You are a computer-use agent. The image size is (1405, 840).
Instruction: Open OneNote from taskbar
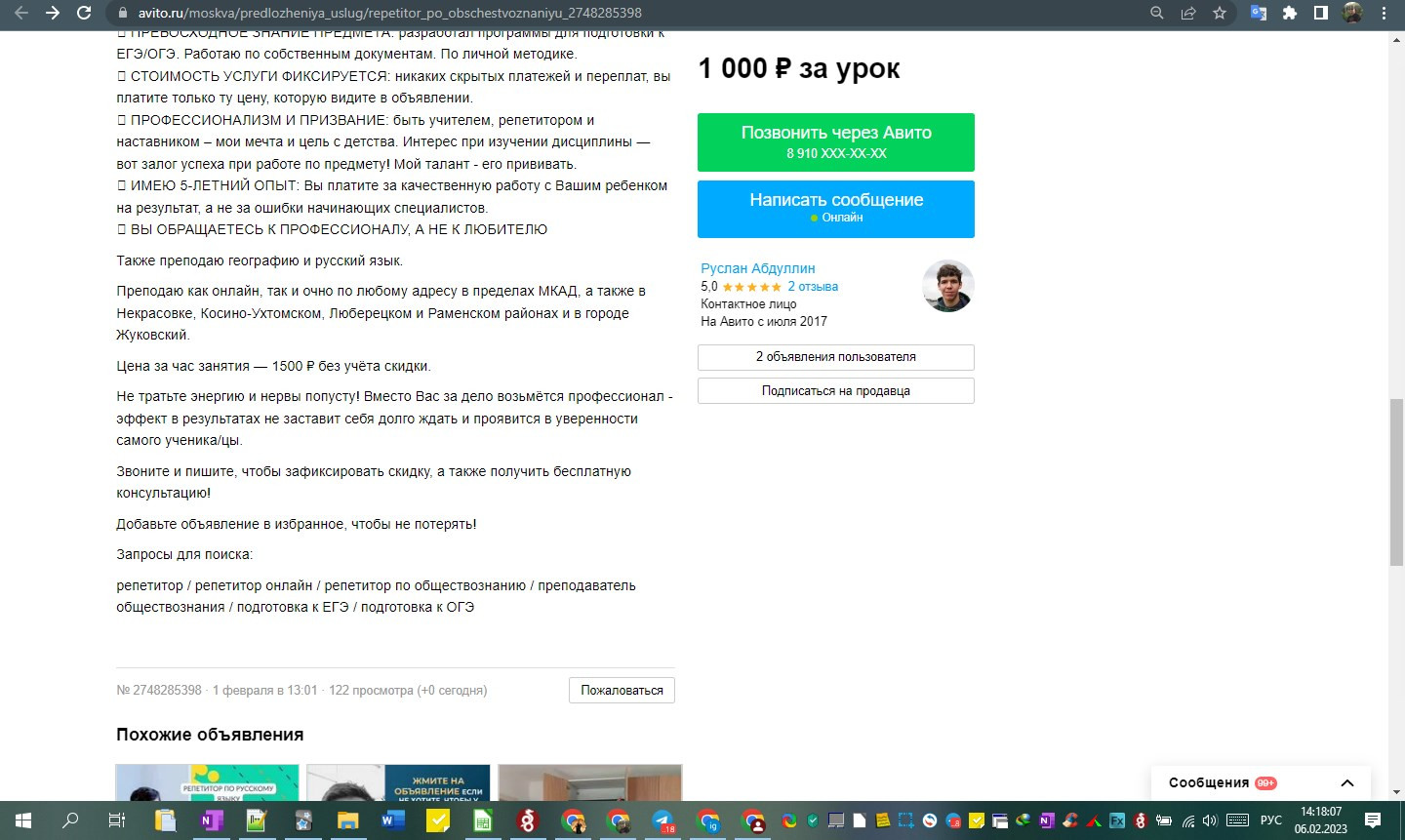point(211,820)
